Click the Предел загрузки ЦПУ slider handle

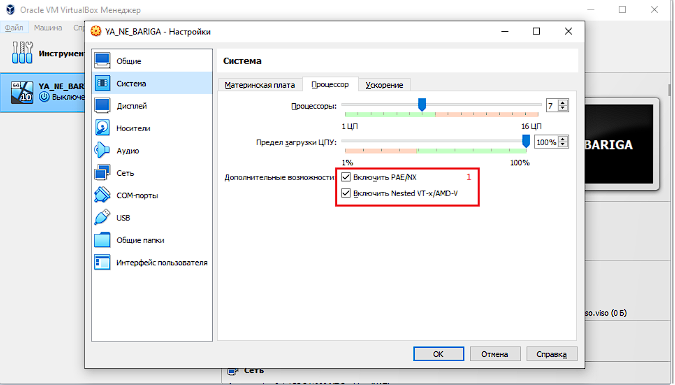pyautogui.click(x=526, y=141)
